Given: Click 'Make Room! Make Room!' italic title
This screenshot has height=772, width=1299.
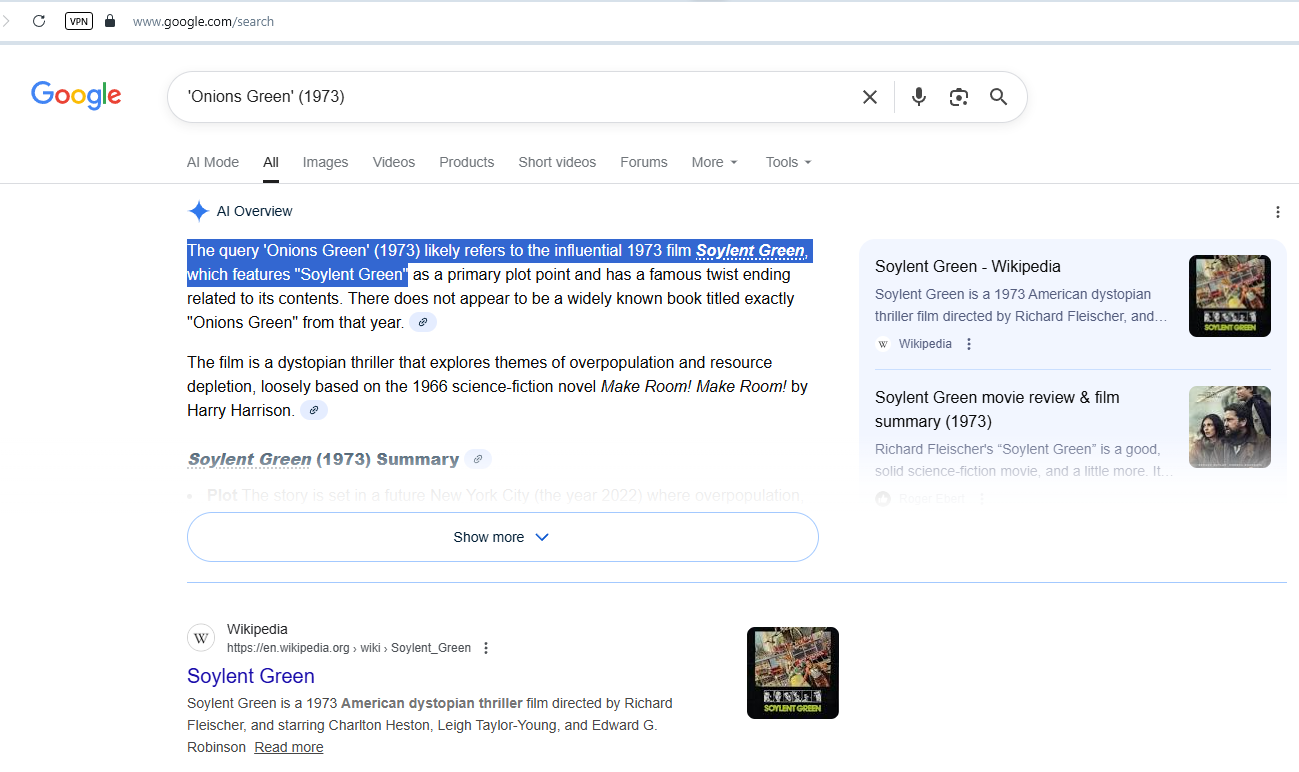Looking at the screenshot, I should [x=694, y=386].
